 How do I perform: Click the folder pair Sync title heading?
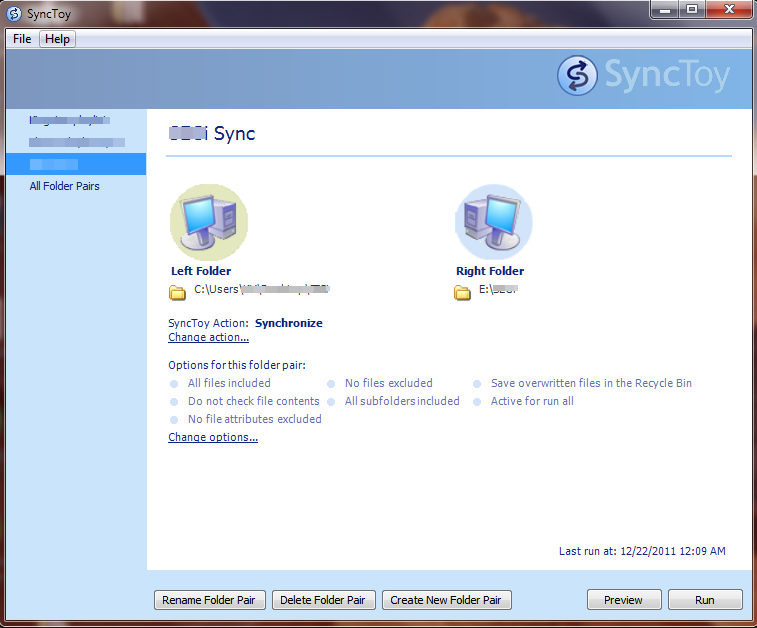(212, 134)
